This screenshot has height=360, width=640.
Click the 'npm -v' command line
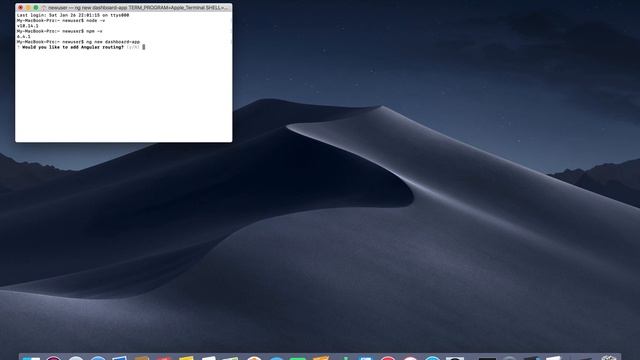pos(60,31)
